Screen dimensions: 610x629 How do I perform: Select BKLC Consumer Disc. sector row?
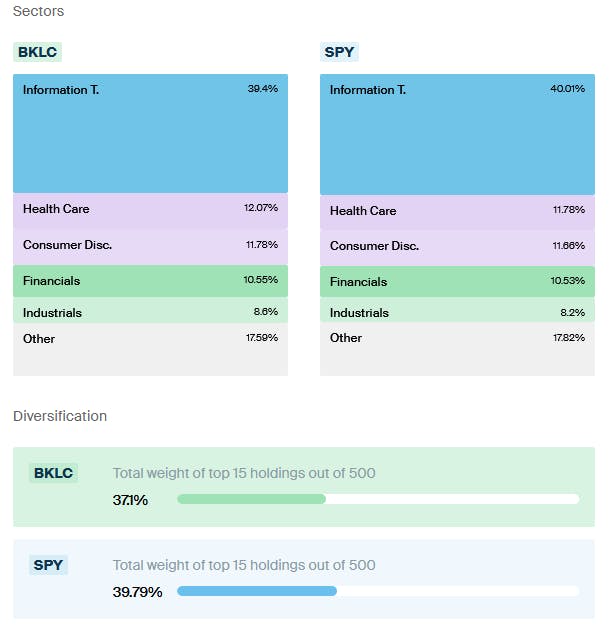150,245
